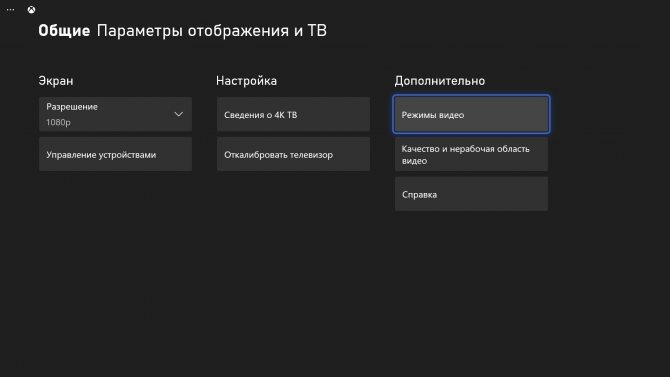
Task: Click the Настройка column heading
Action: (x=247, y=81)
